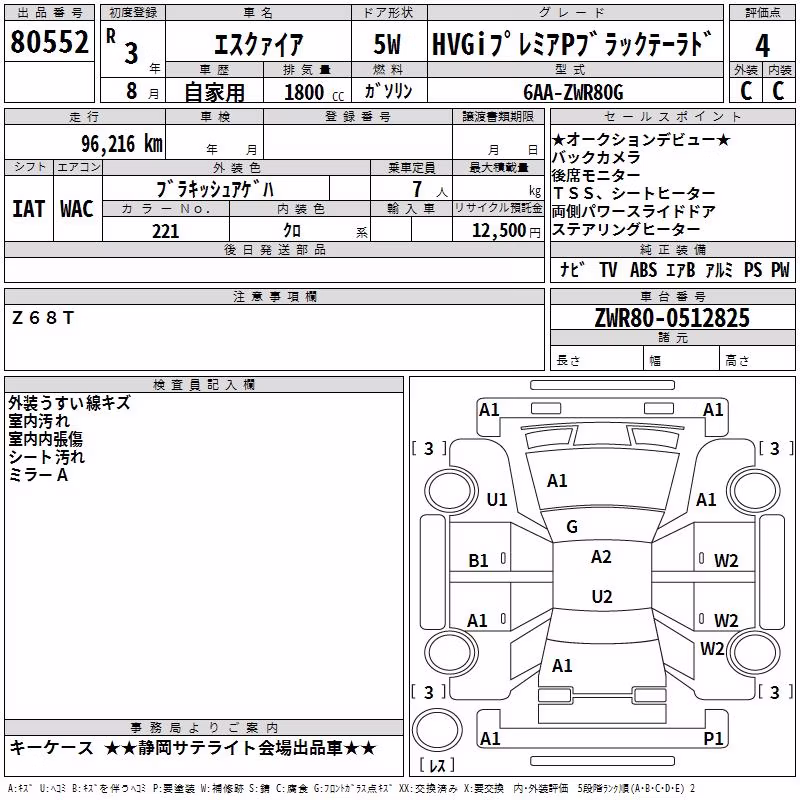Click PW in genuine equipment
This screenshot has height=800, width=800.
[x=780, y=269]
